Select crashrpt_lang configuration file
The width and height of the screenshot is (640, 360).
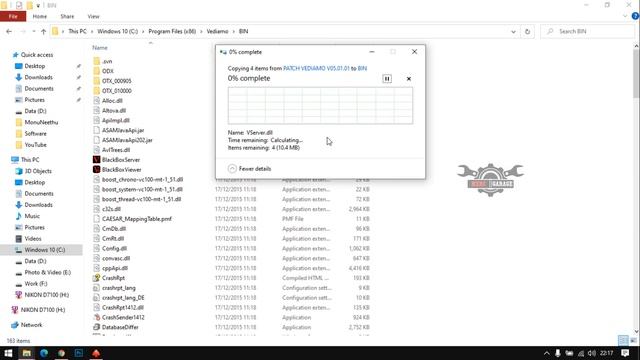pyautogui.click(x=118, y=288)
